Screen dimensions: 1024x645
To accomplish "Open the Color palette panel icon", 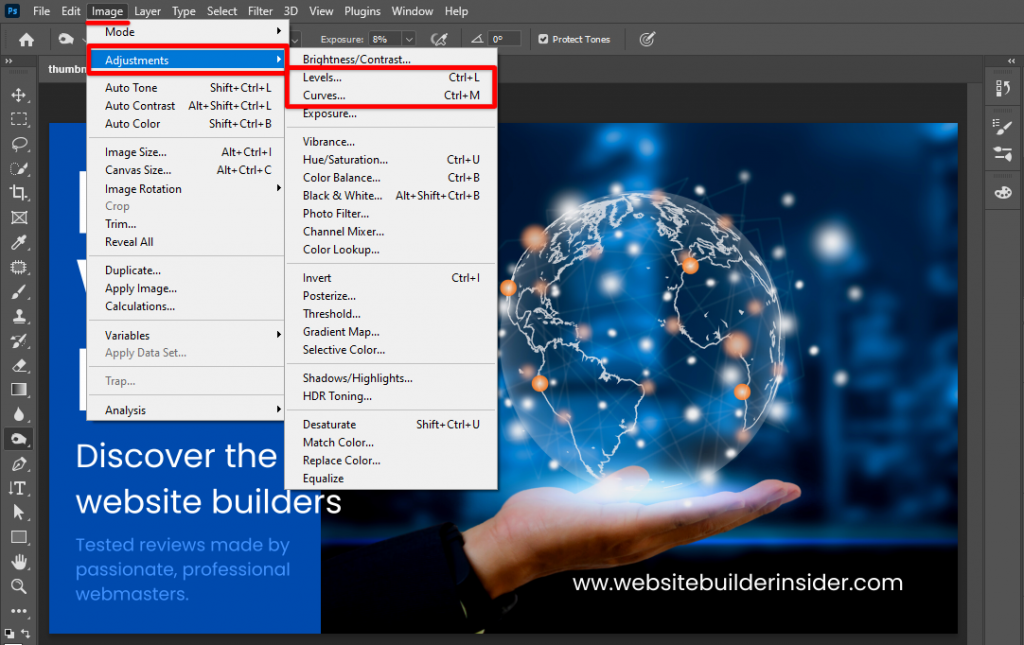I will 1002,191.
